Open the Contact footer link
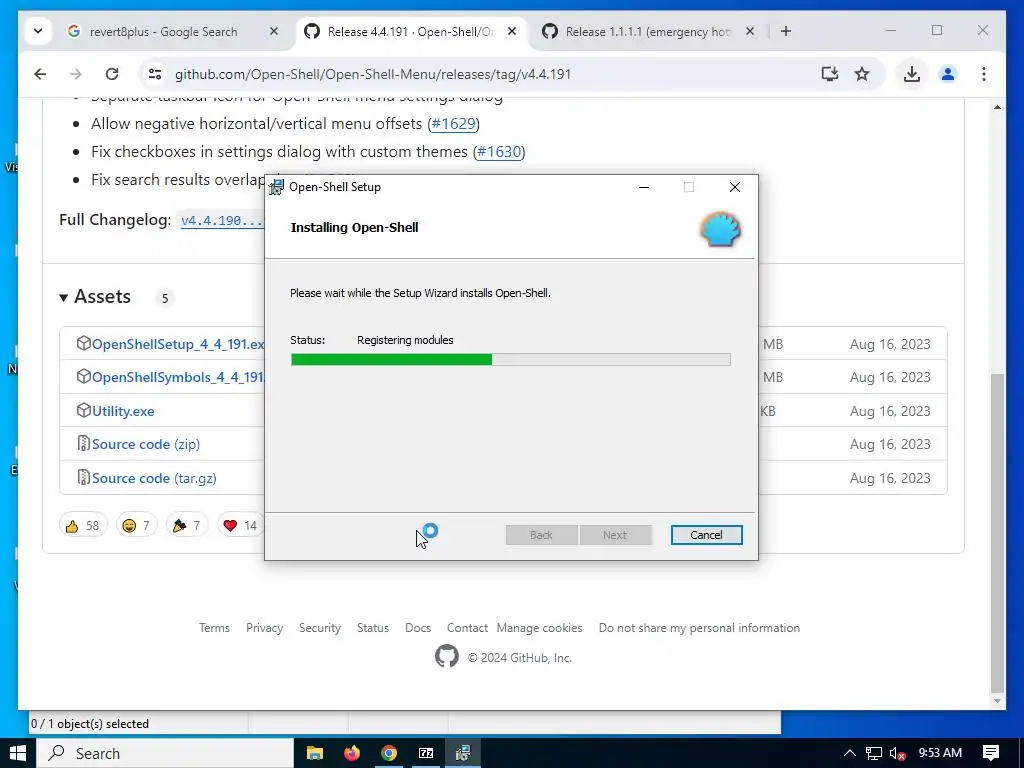Viewport: 1024px width, 768px height. (x=467, y=628)
